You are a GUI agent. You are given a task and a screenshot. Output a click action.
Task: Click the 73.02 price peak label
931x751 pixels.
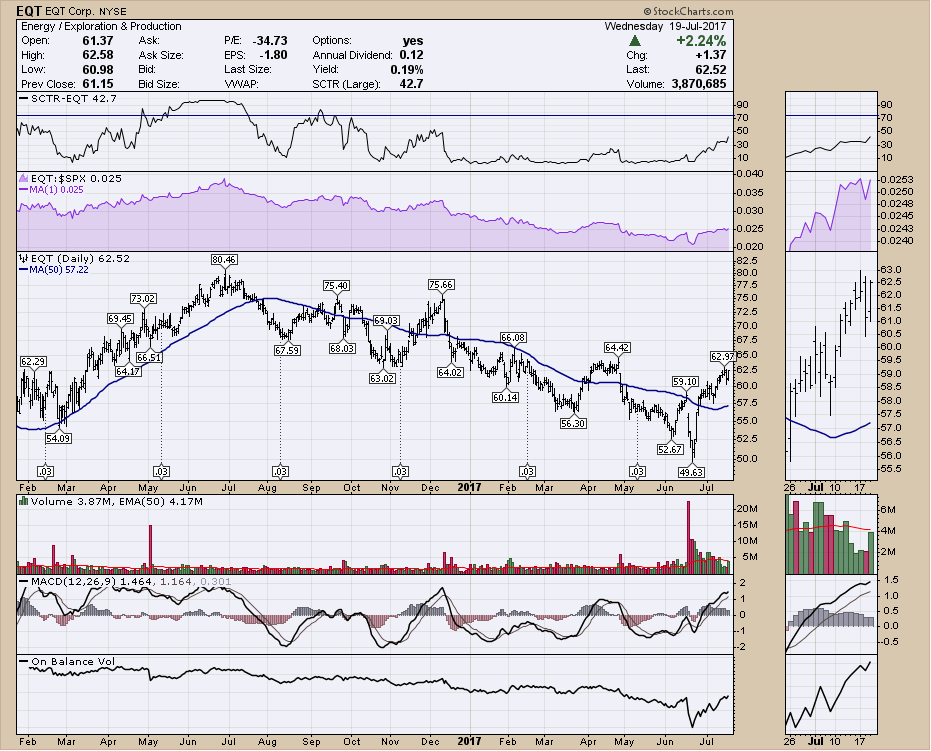point(143,299)
